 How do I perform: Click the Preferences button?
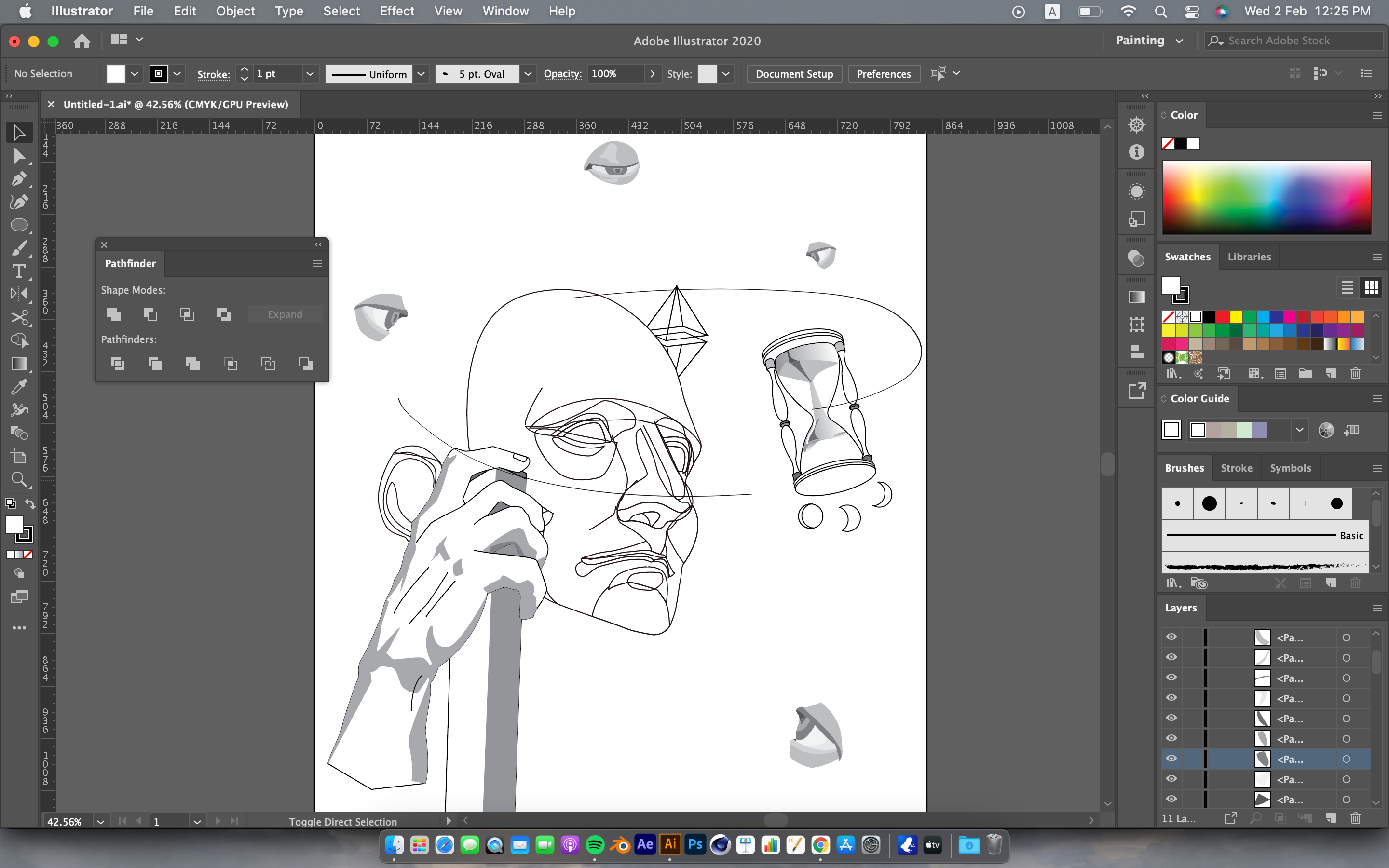(884, 74)
